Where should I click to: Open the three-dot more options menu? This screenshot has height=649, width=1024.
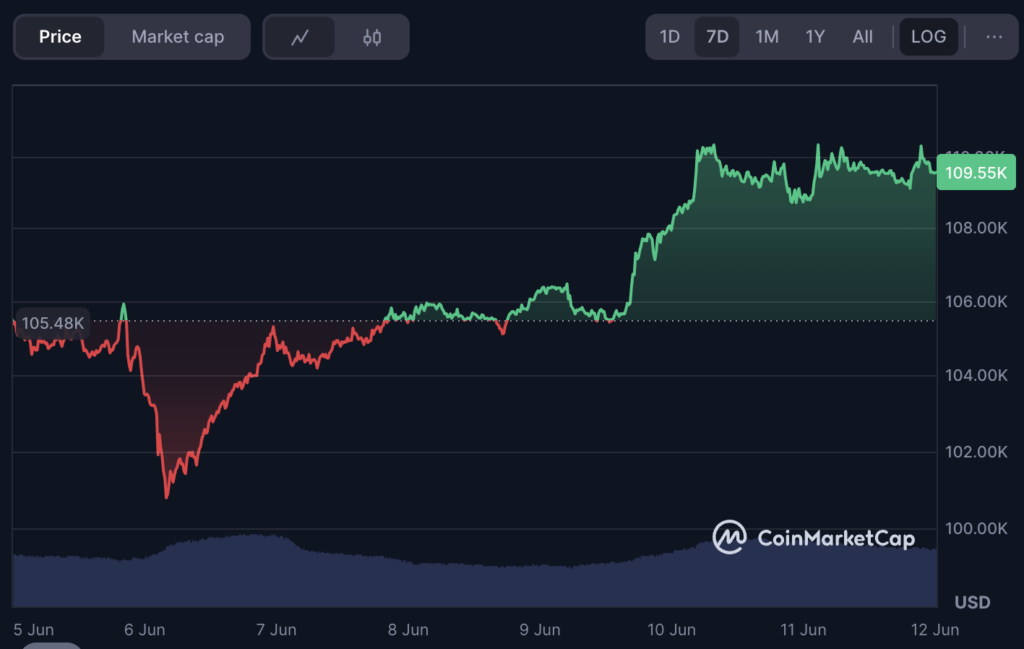994,37
